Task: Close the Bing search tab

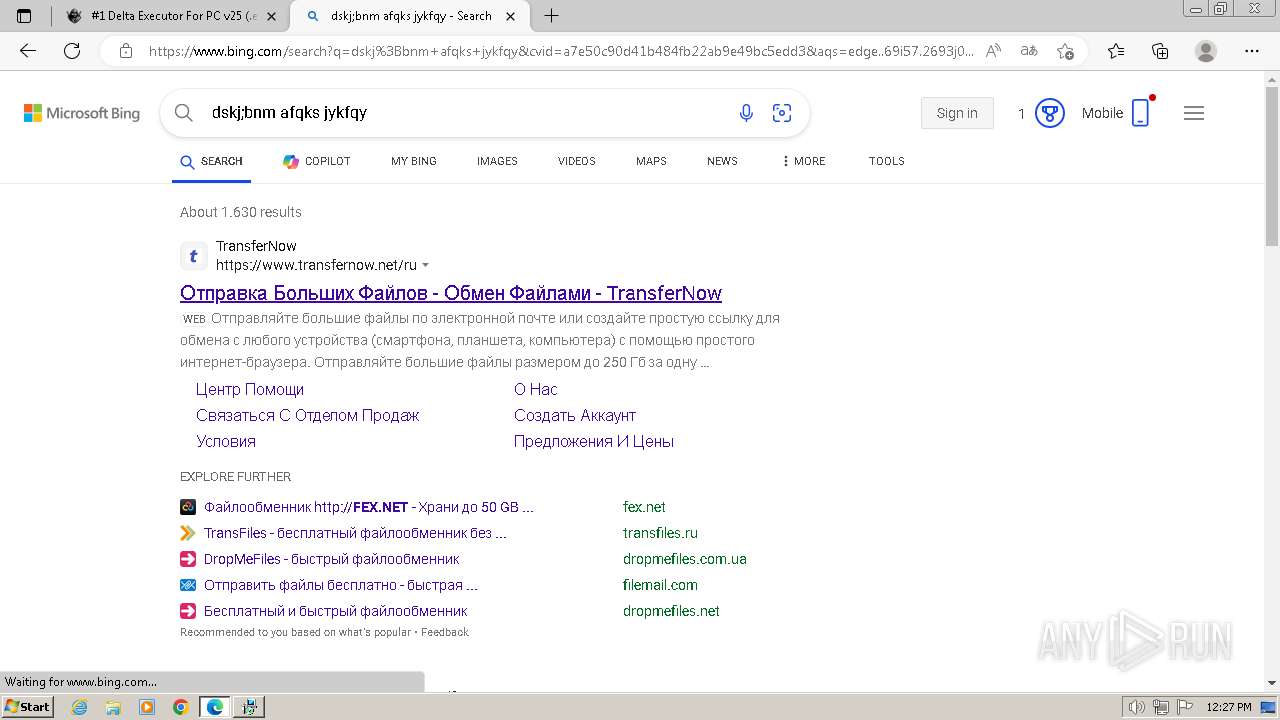Action: click(x=511, y=16)
